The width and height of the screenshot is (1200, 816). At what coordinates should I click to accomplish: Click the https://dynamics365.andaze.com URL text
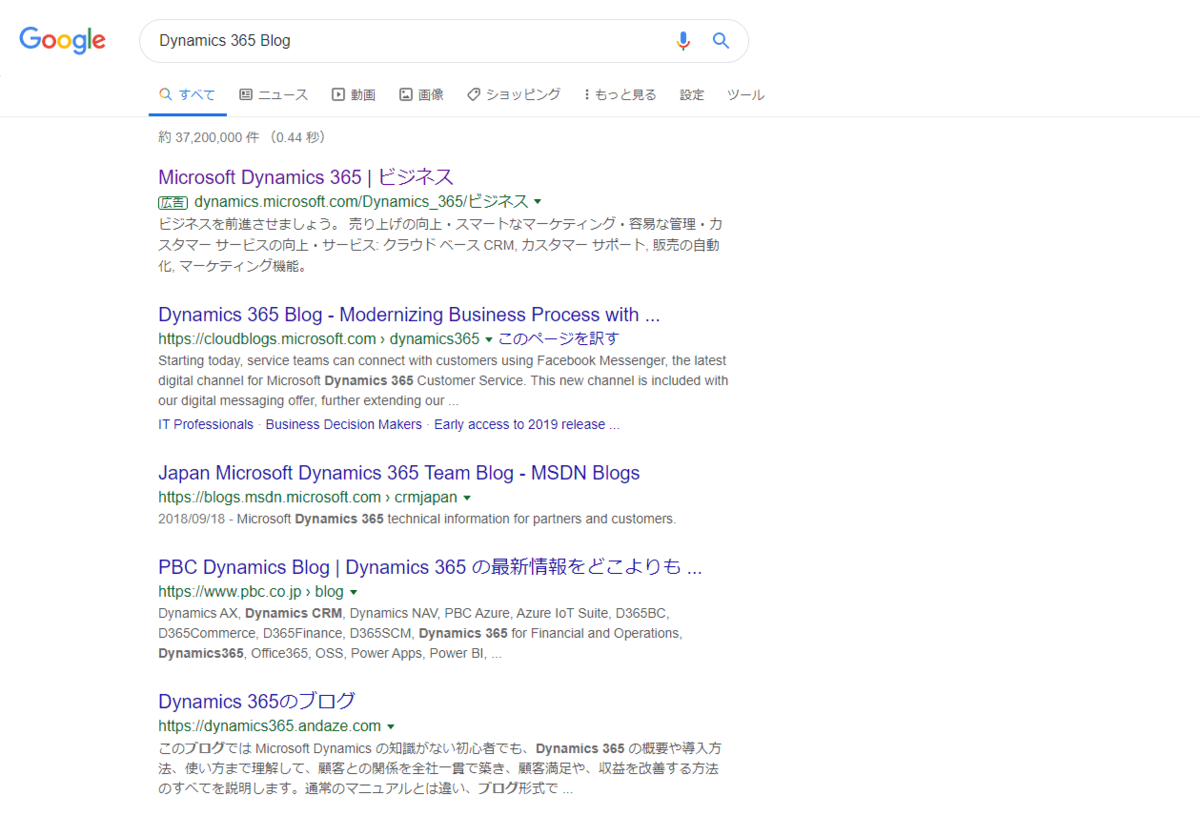pyautogui.click(x=269, y=726)
